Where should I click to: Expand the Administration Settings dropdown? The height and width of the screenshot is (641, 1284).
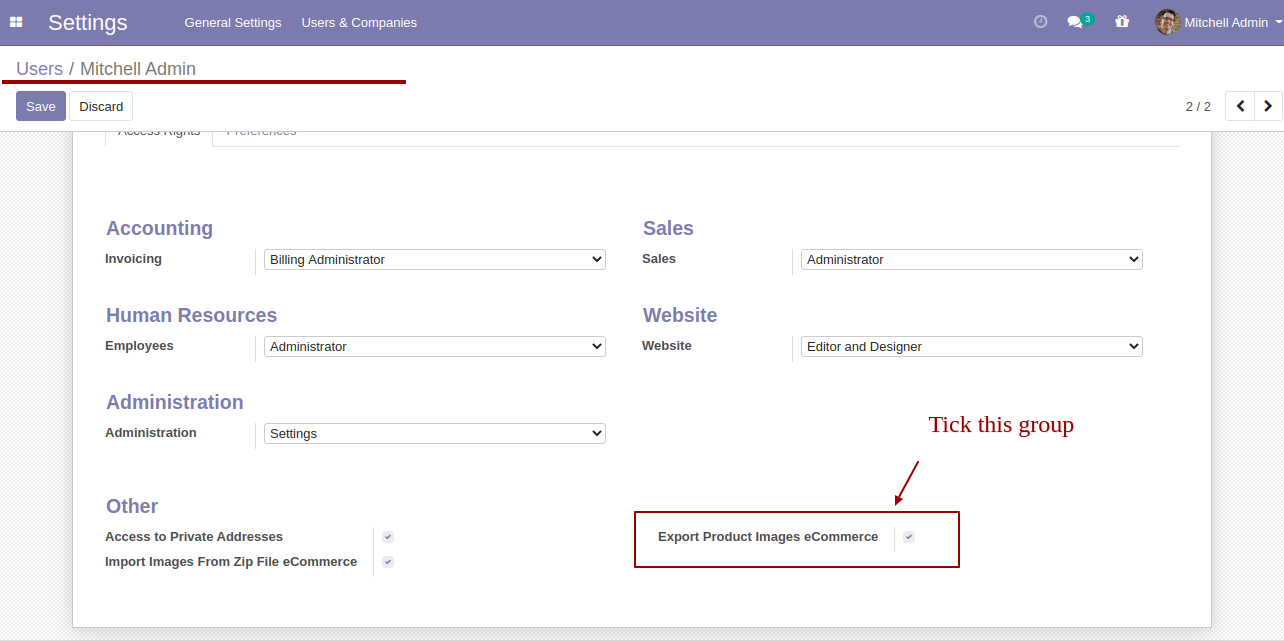435,433
